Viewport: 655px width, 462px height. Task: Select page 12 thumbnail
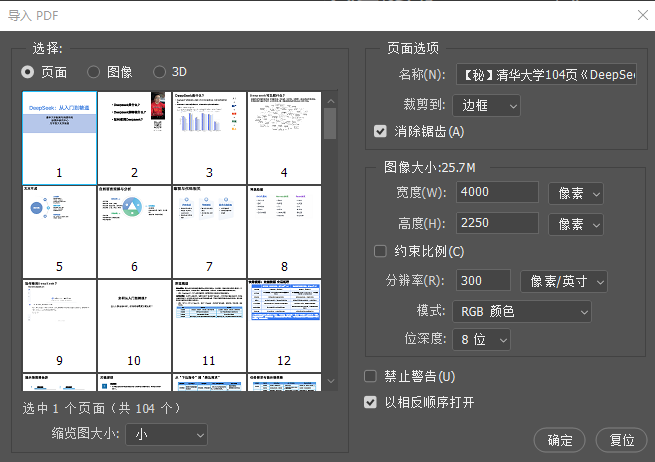[284, 326]
